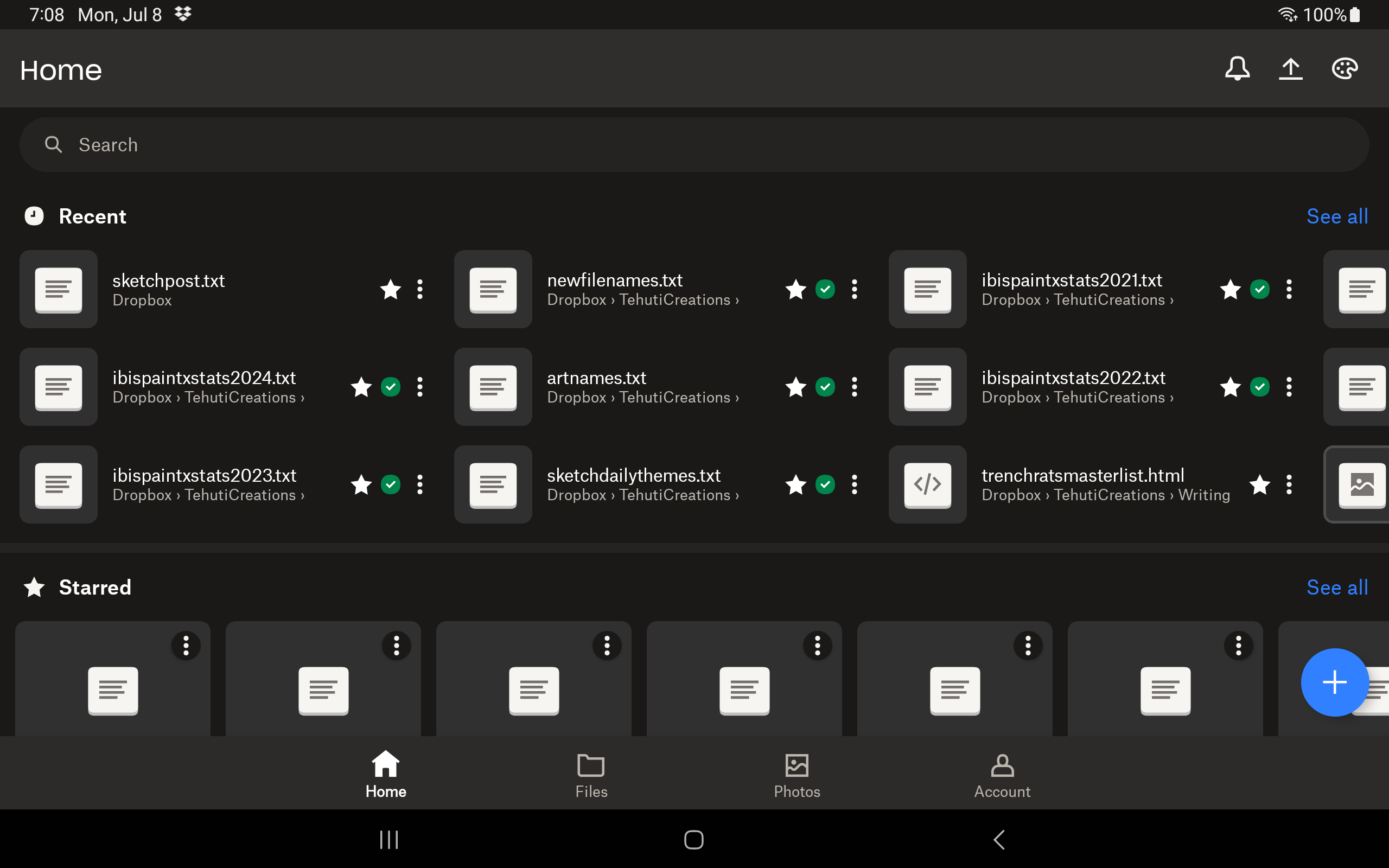This screenshot has height=868, width=1389.
Task: Open options for the first starred file
Action: pos(186,645)
